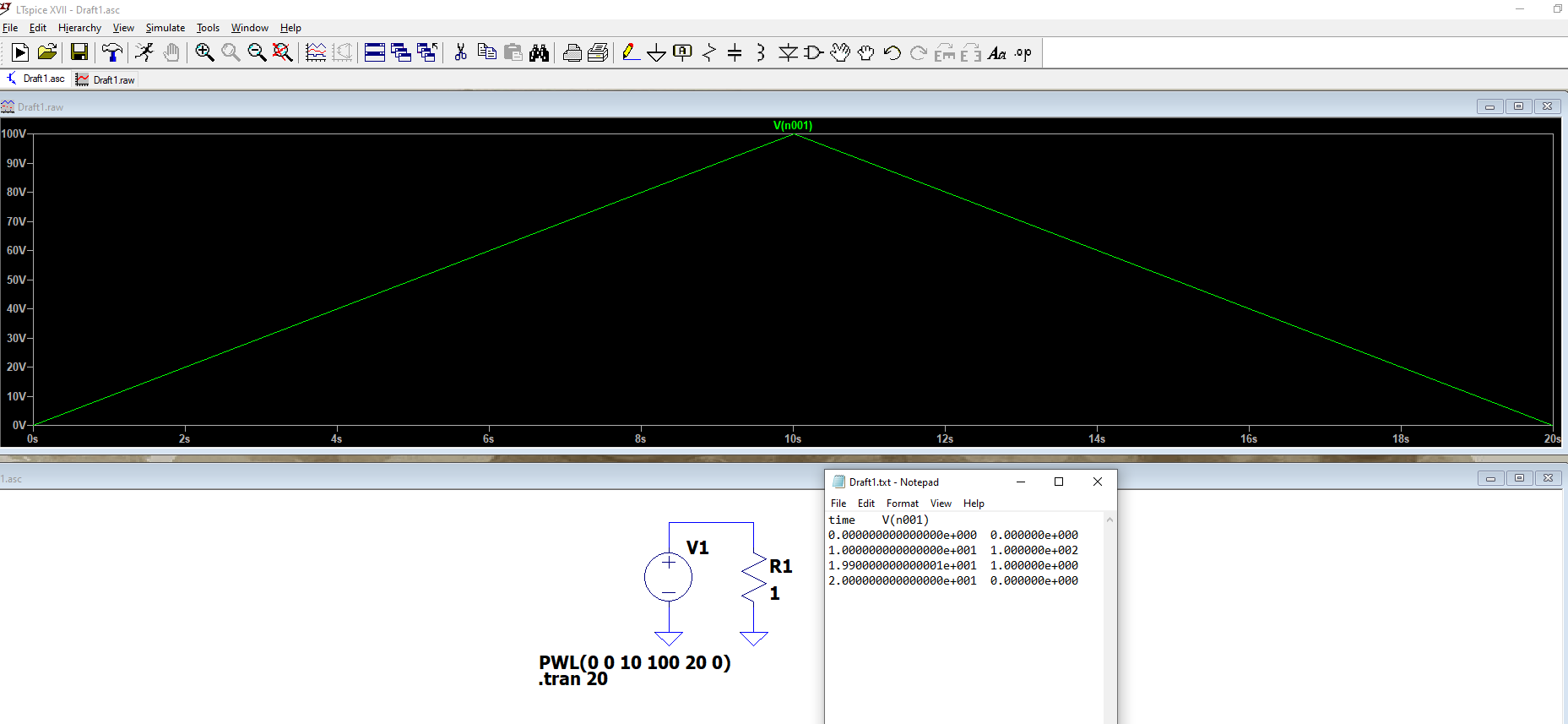The image size is (1568, 724).
Task: Open the LTspice Help menu
Action: (x=290, y=28)
